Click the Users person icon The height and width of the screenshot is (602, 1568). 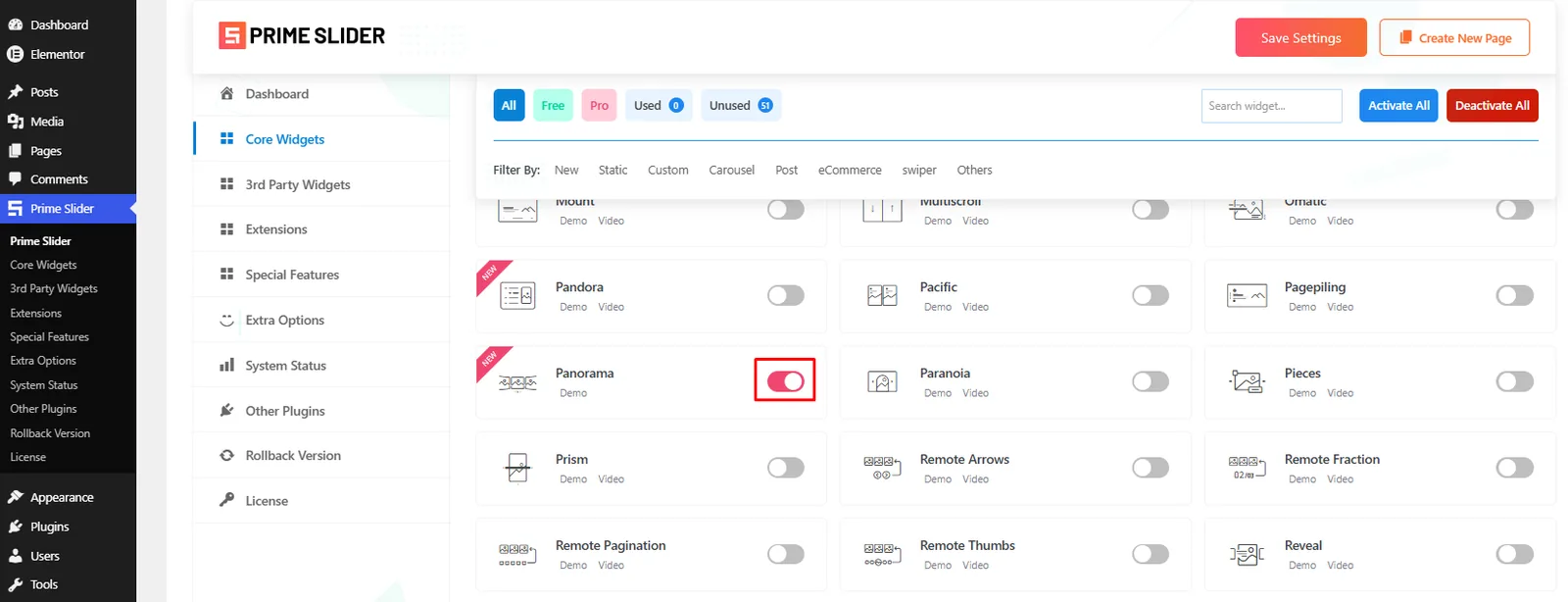pos(16,556)
